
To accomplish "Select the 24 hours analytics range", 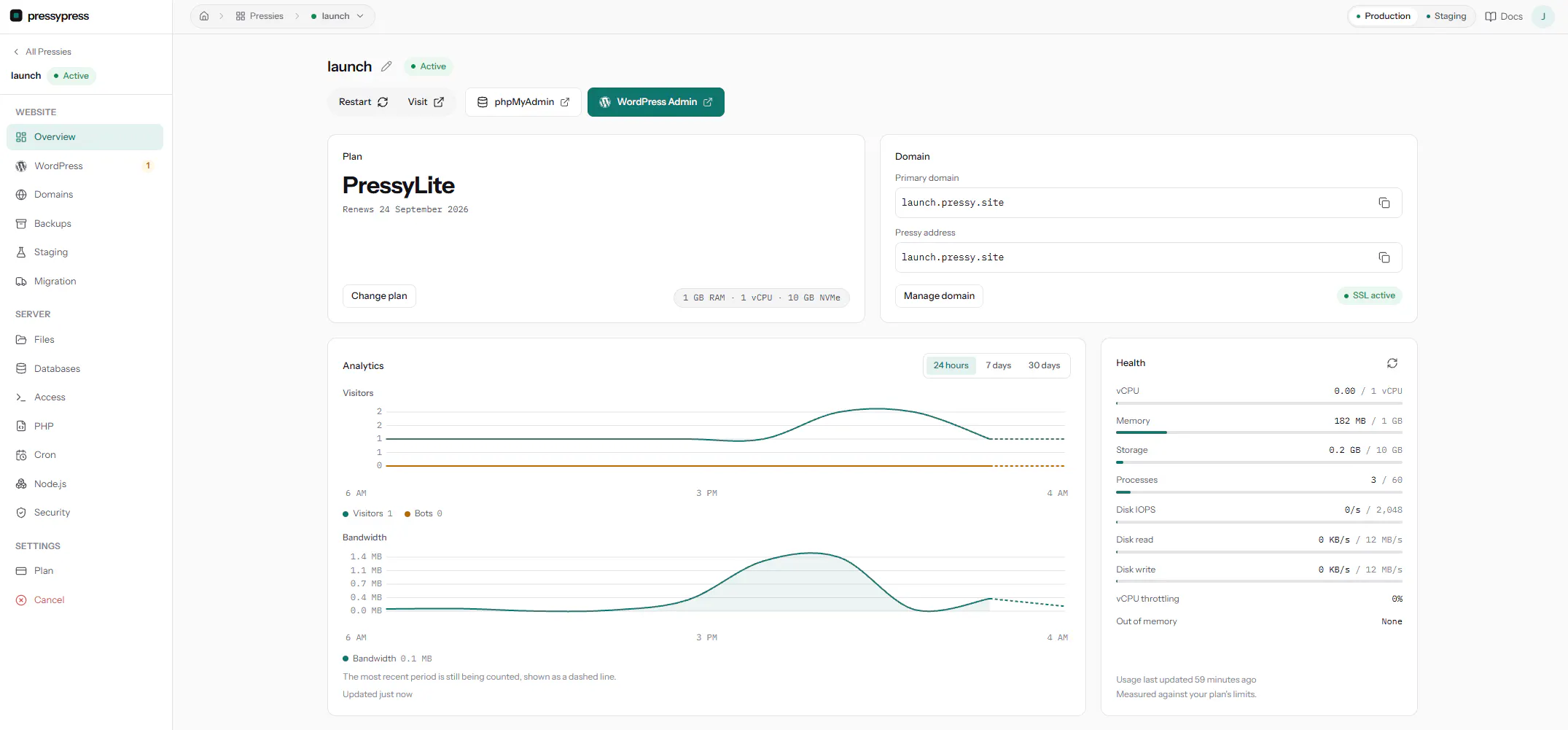I will tap(951, 365).
